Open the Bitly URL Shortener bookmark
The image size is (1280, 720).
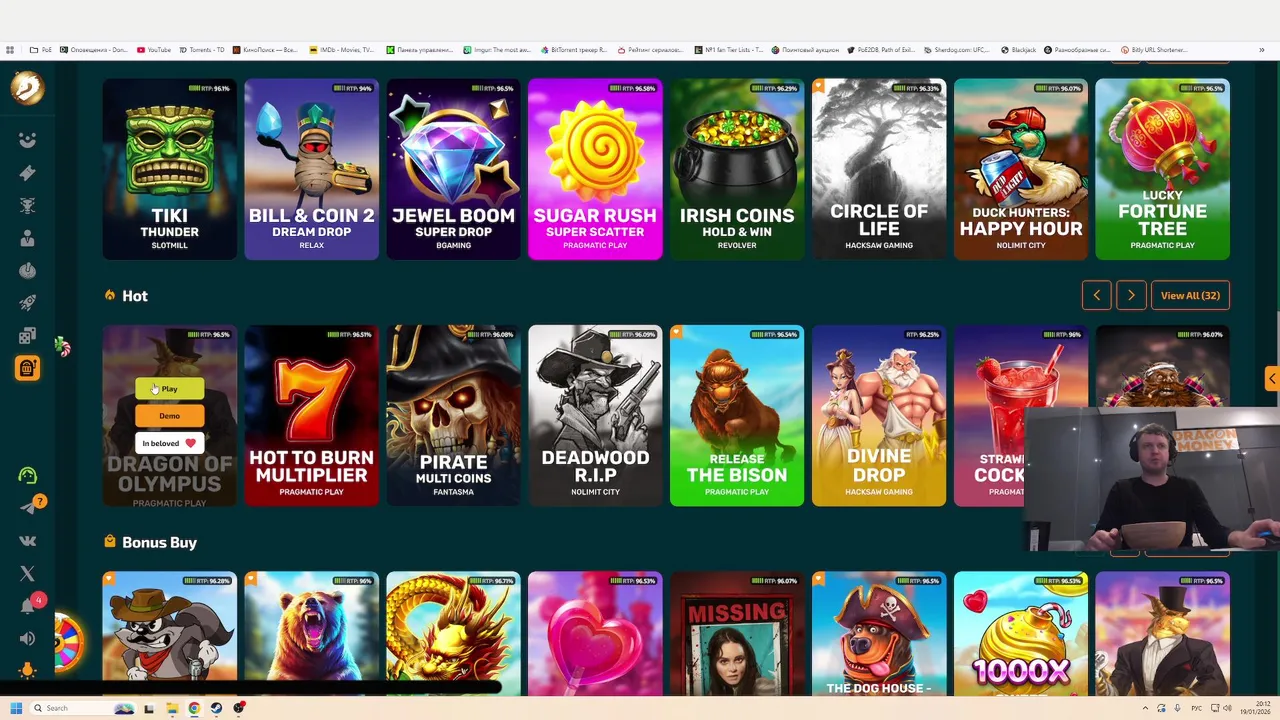pyautogui.click(x=1154, y=49)
